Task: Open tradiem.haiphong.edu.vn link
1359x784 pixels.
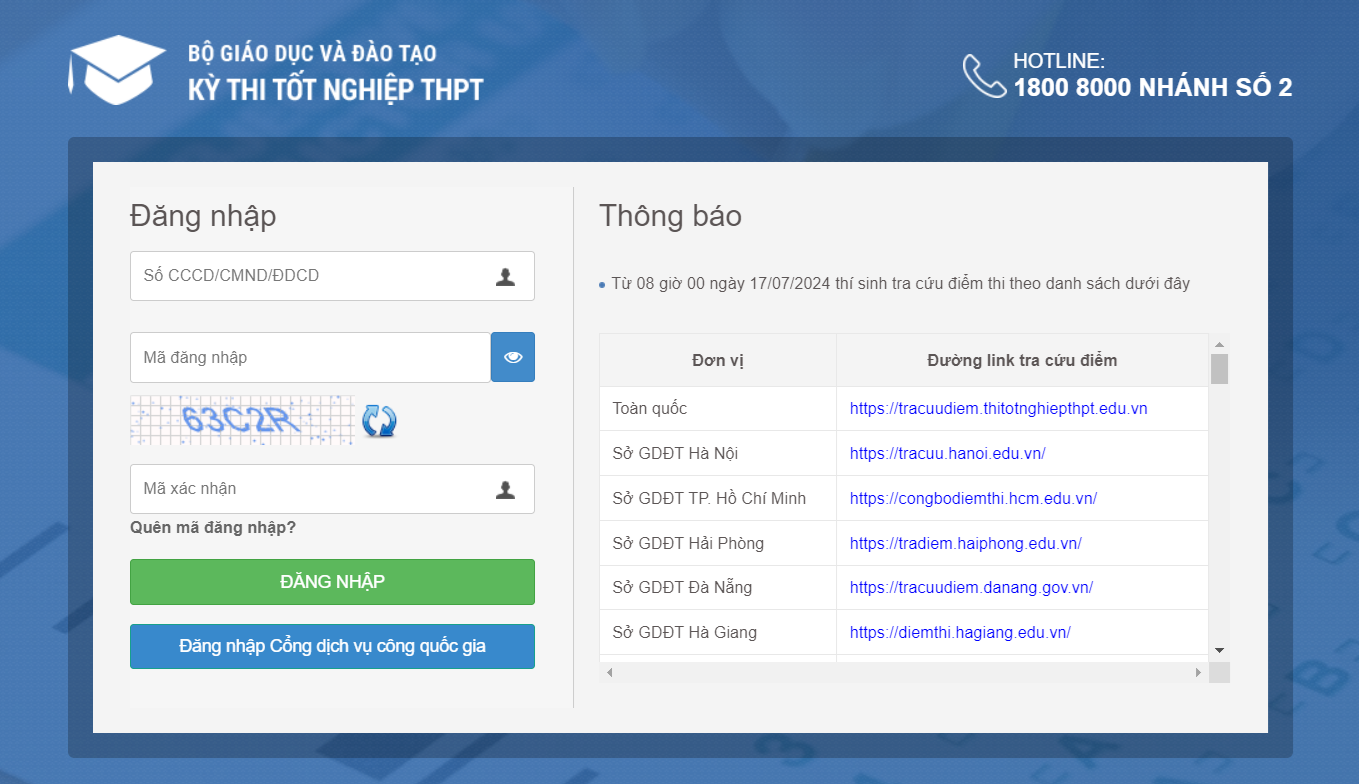Action: [965, 543]
